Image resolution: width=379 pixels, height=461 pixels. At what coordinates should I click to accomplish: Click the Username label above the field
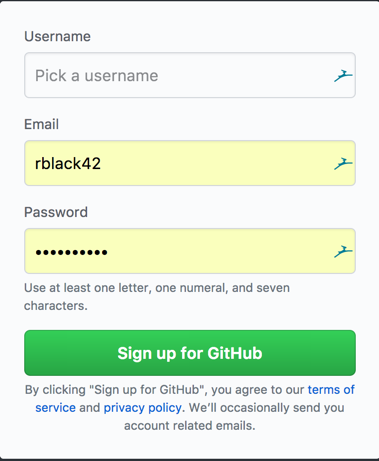(57, 36)
